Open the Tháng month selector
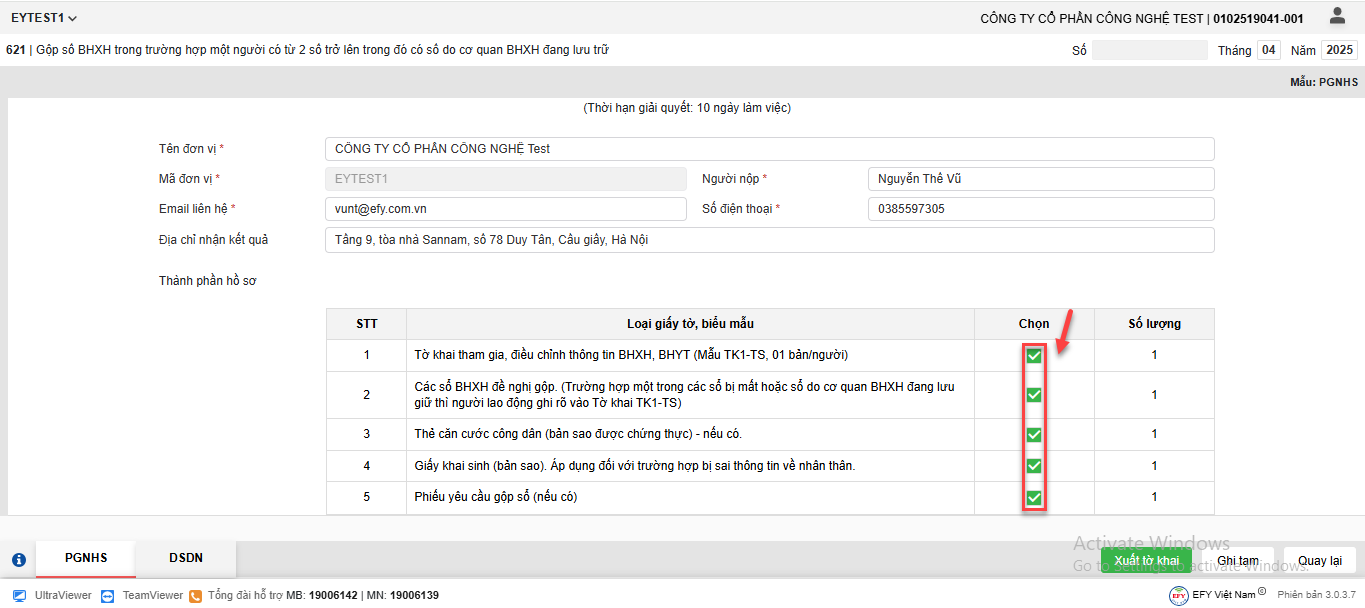This screenshot has width=1365, height=608. 1268,50
